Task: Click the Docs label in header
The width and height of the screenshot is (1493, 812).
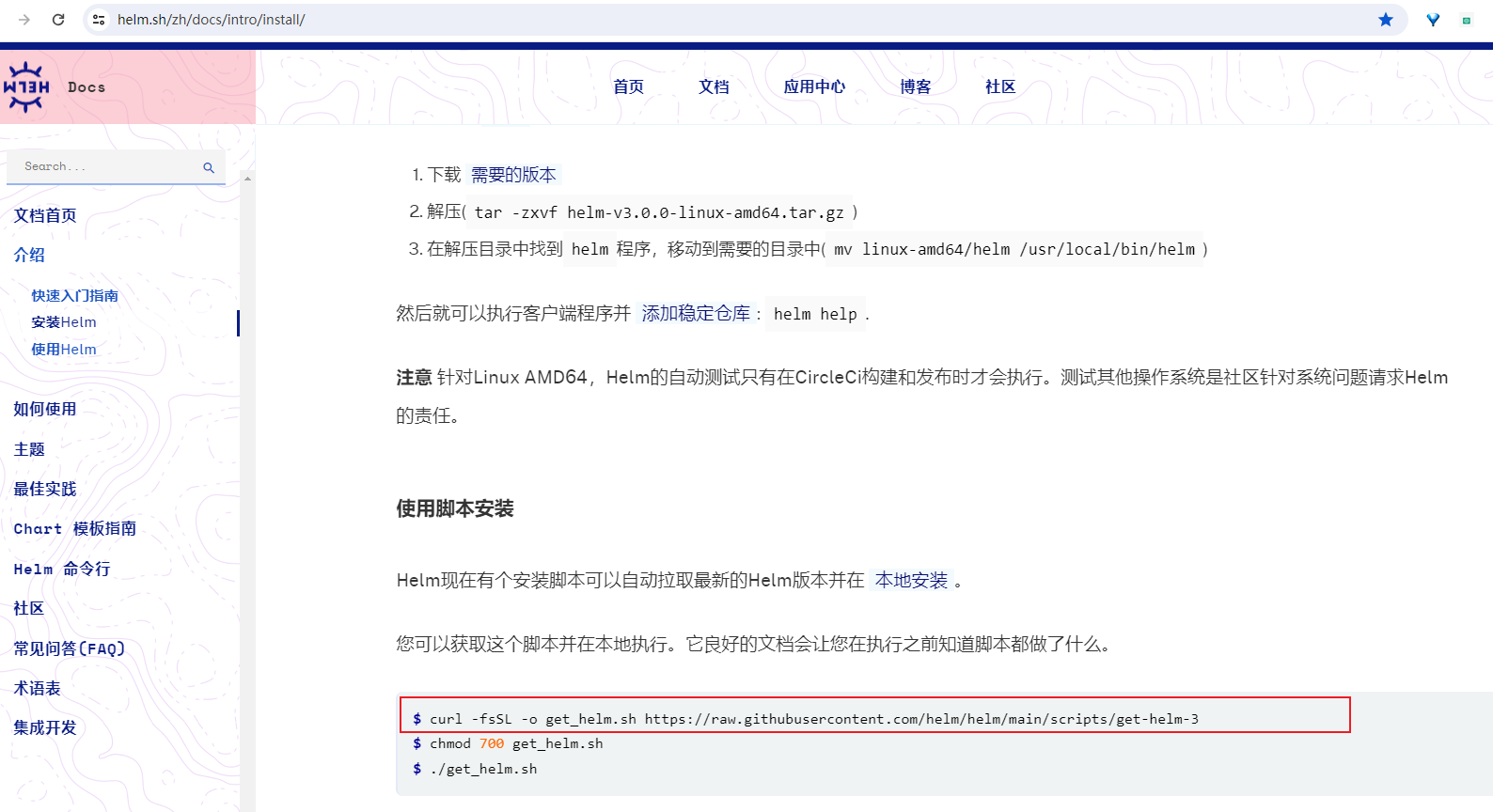Action: [x=86, y=87]
